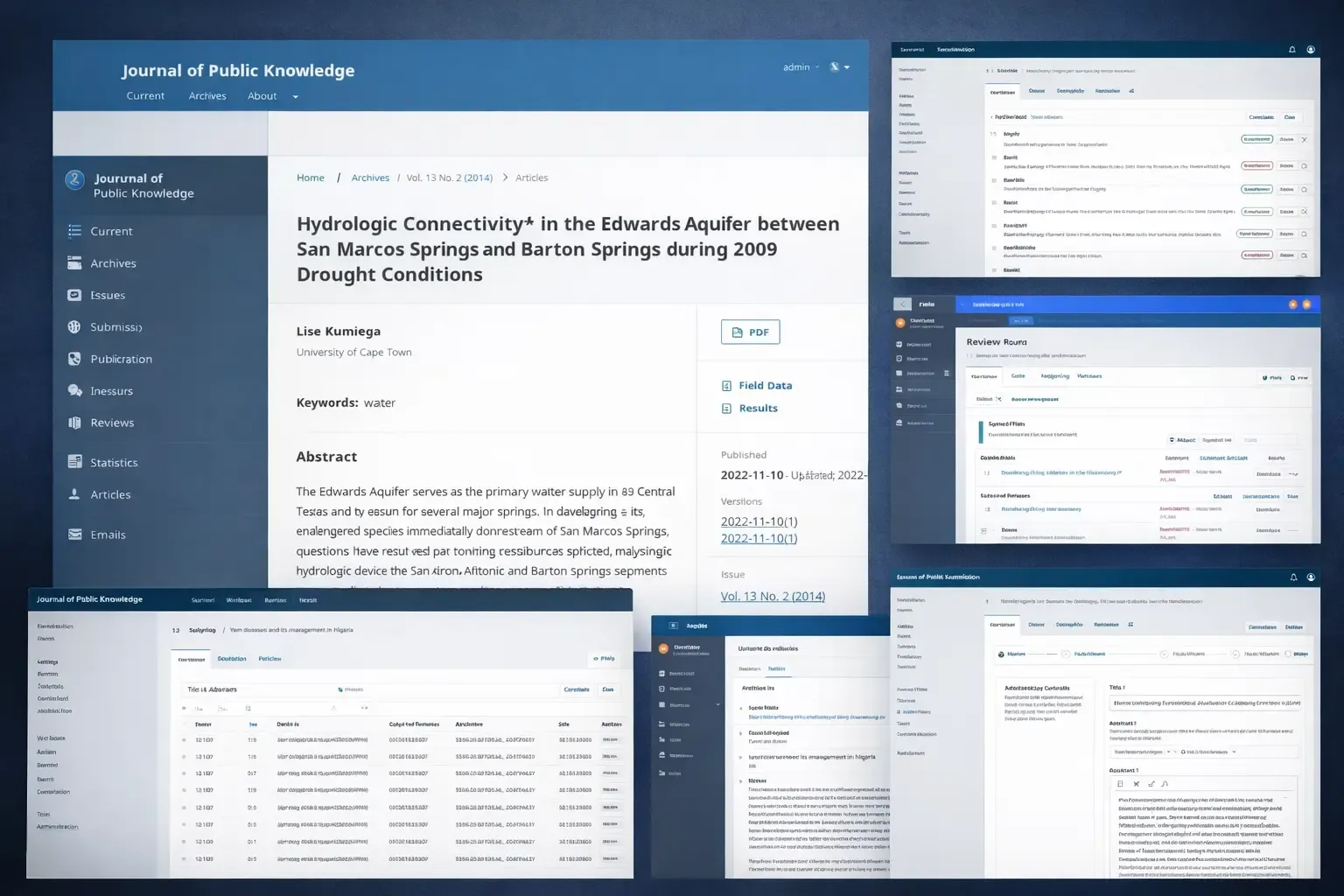Select the checkbox on the last listed submission
The height and width of the screenshot is (896, 1344).
click(184, 858)
